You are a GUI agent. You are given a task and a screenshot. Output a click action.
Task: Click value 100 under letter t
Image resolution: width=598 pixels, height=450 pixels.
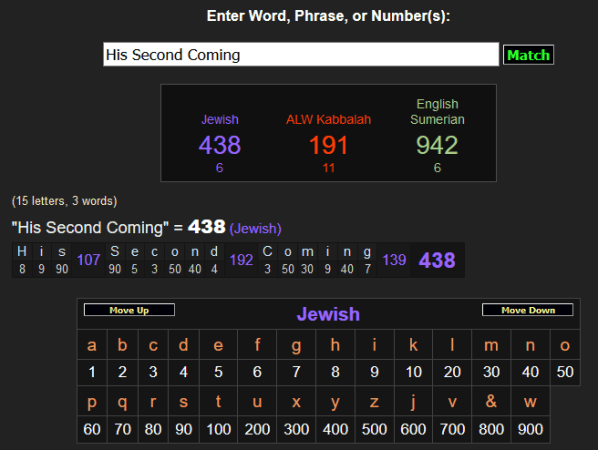point(219,429)
